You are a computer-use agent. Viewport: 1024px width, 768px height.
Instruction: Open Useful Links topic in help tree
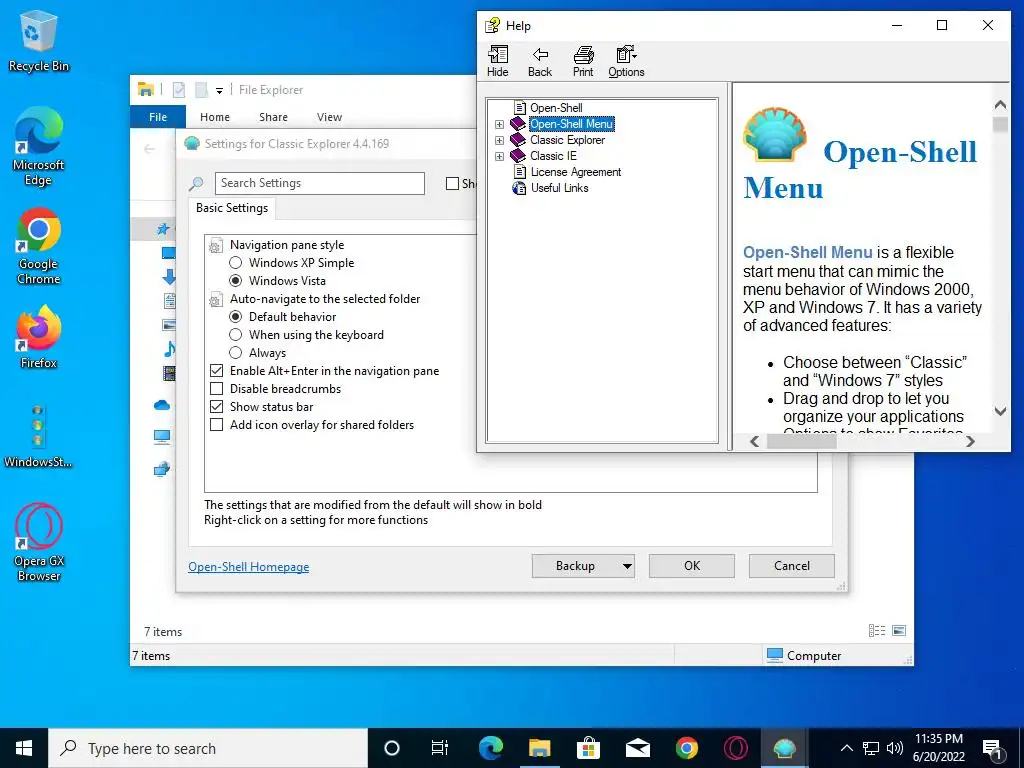pos(559,188)
